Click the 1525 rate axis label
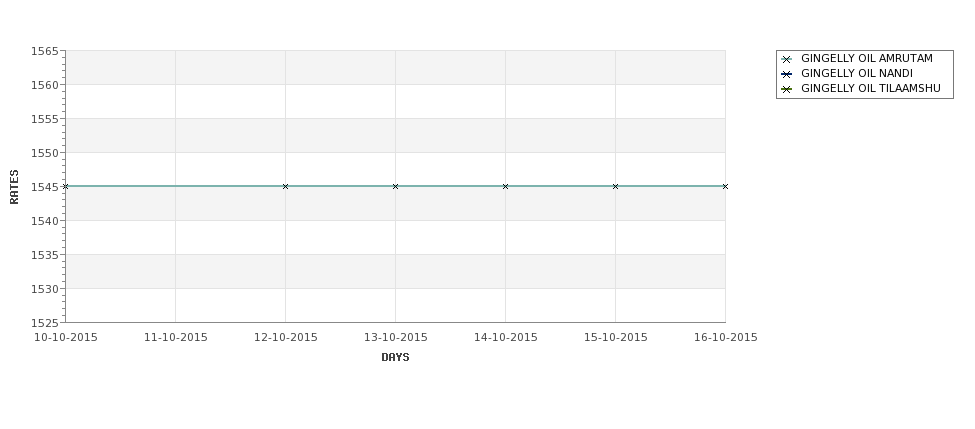 click(45, 323)
